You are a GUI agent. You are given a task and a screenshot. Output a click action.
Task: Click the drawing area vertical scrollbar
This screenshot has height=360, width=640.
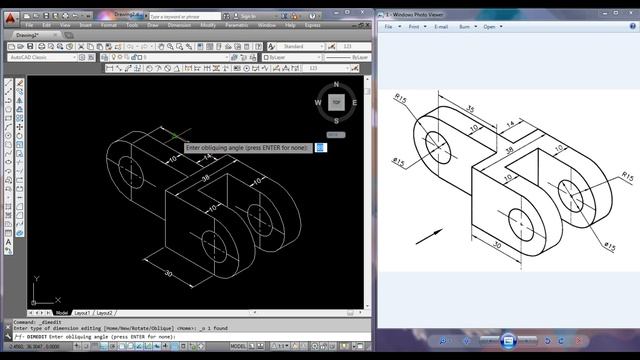[367, 192]
